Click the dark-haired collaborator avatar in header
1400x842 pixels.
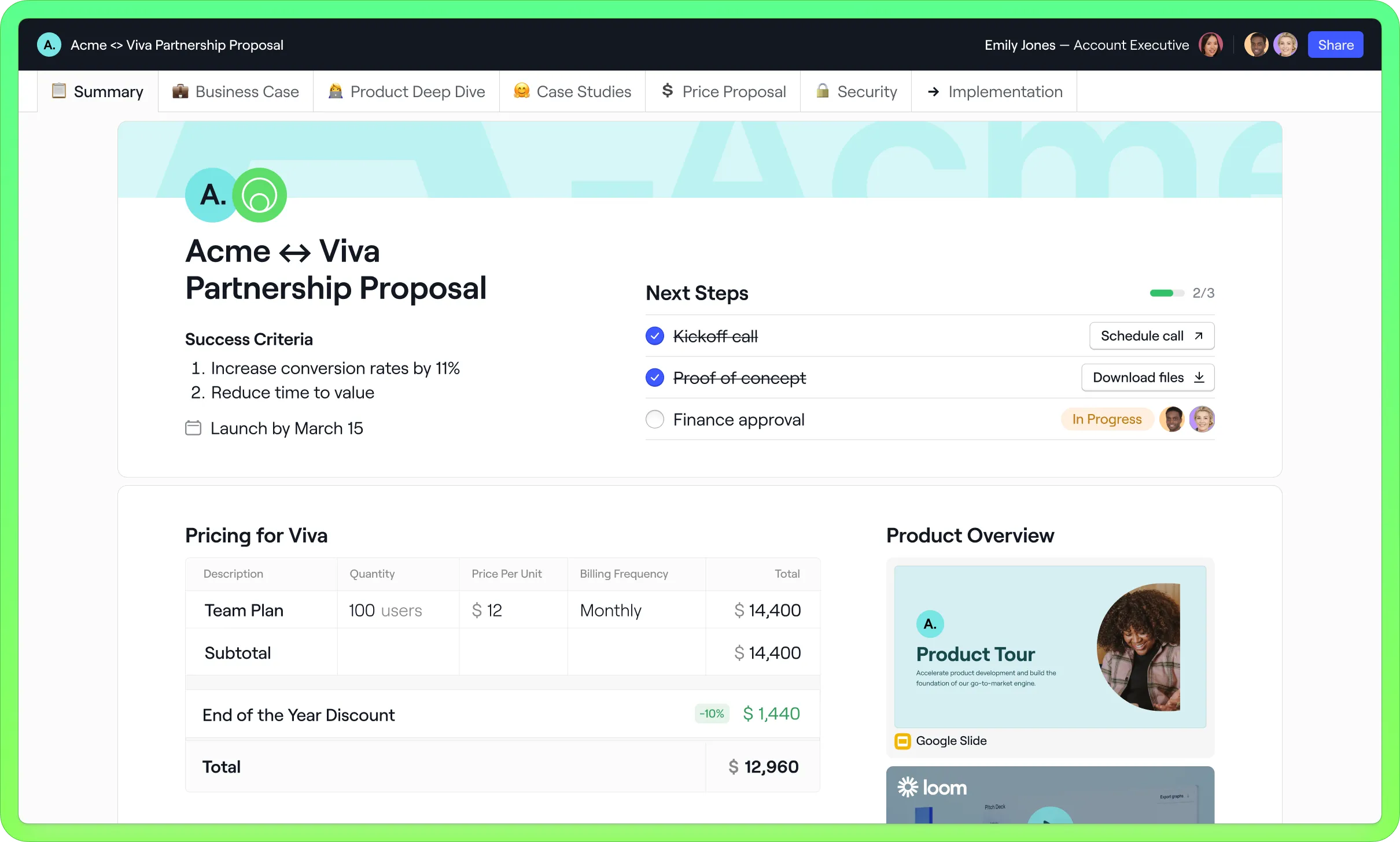point(1256,45)
